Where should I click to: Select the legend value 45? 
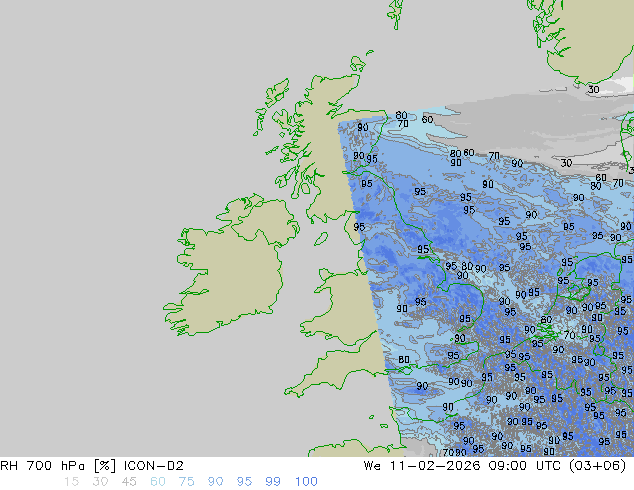pyautogui.click(x=129, y=482)
